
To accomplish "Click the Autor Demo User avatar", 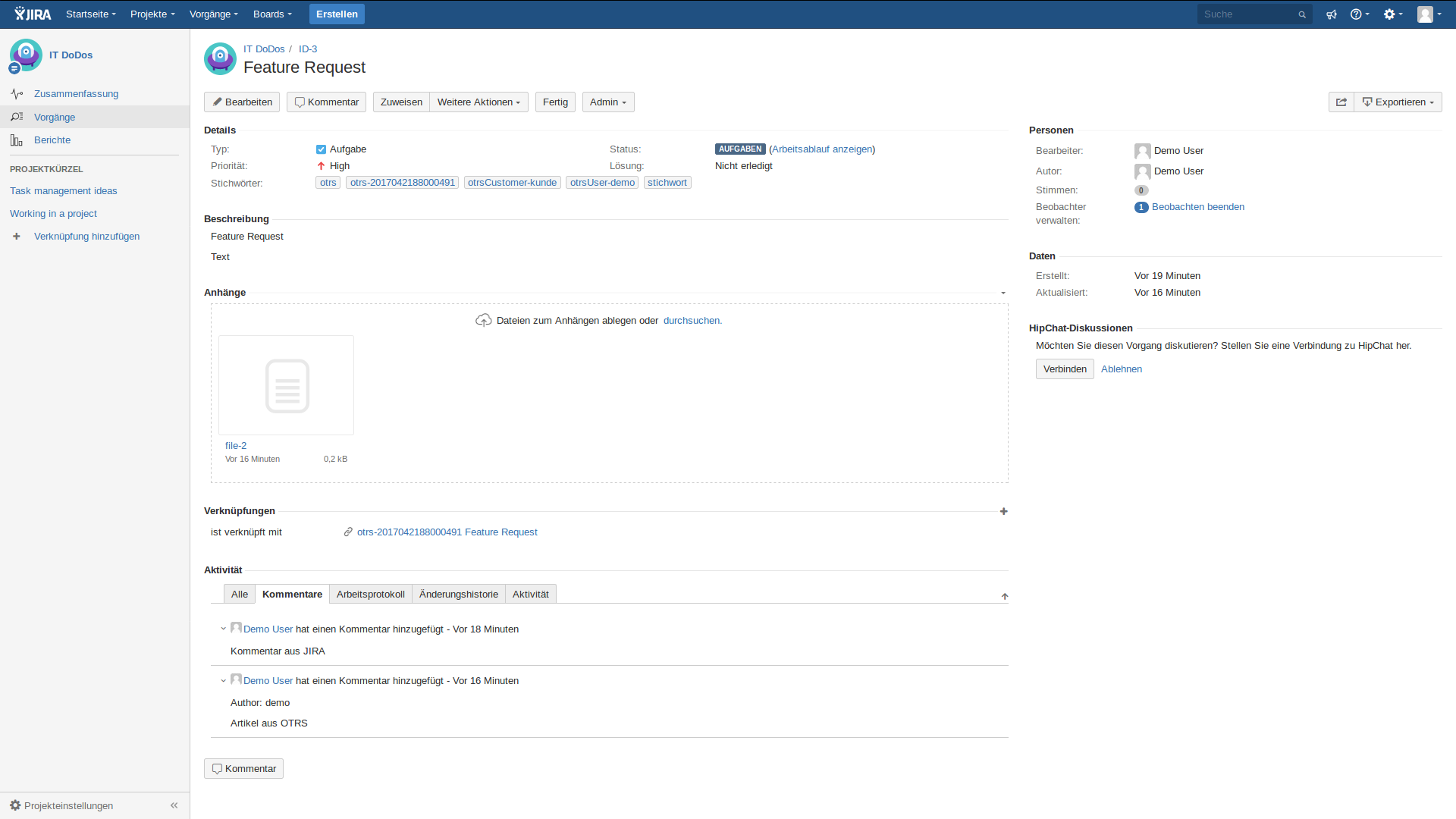I will tap(1143, 172).
